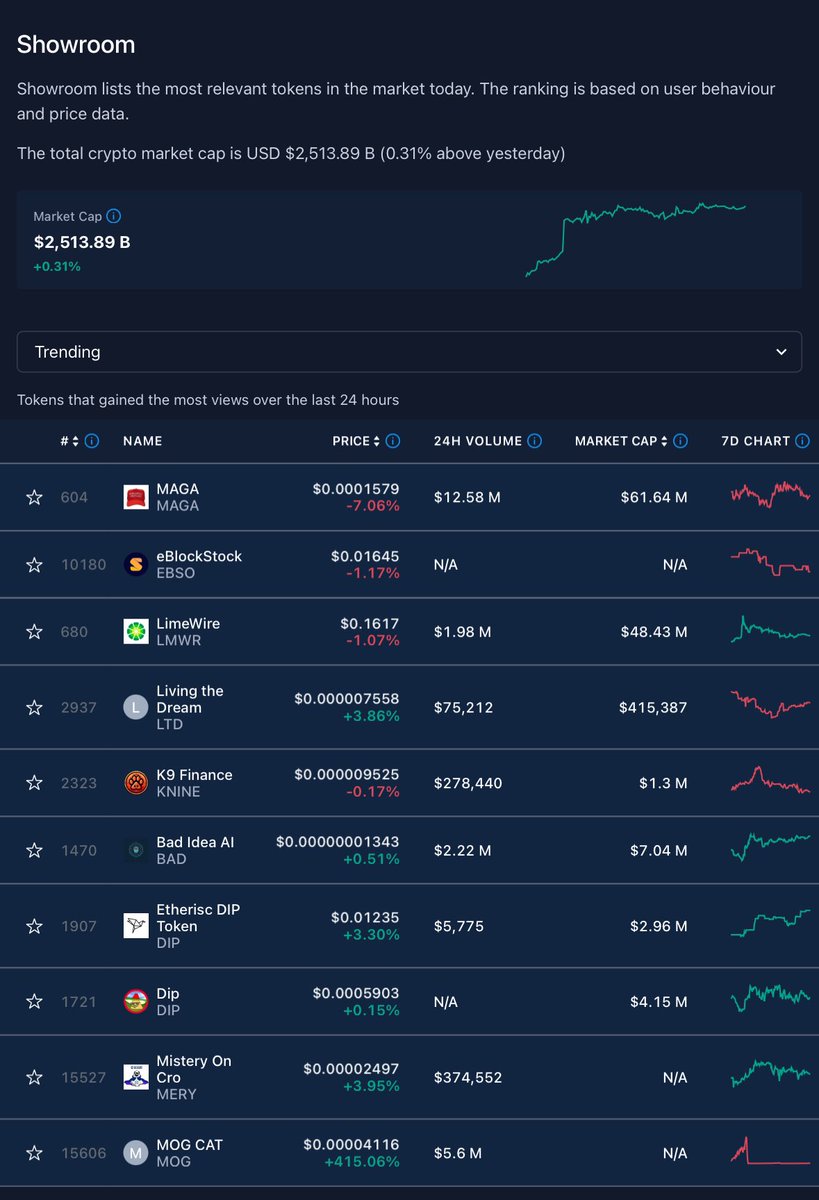This screenshot has height=1200, width=819.
Task: Click the Mistery On Cro logo
Action: 136,1077
